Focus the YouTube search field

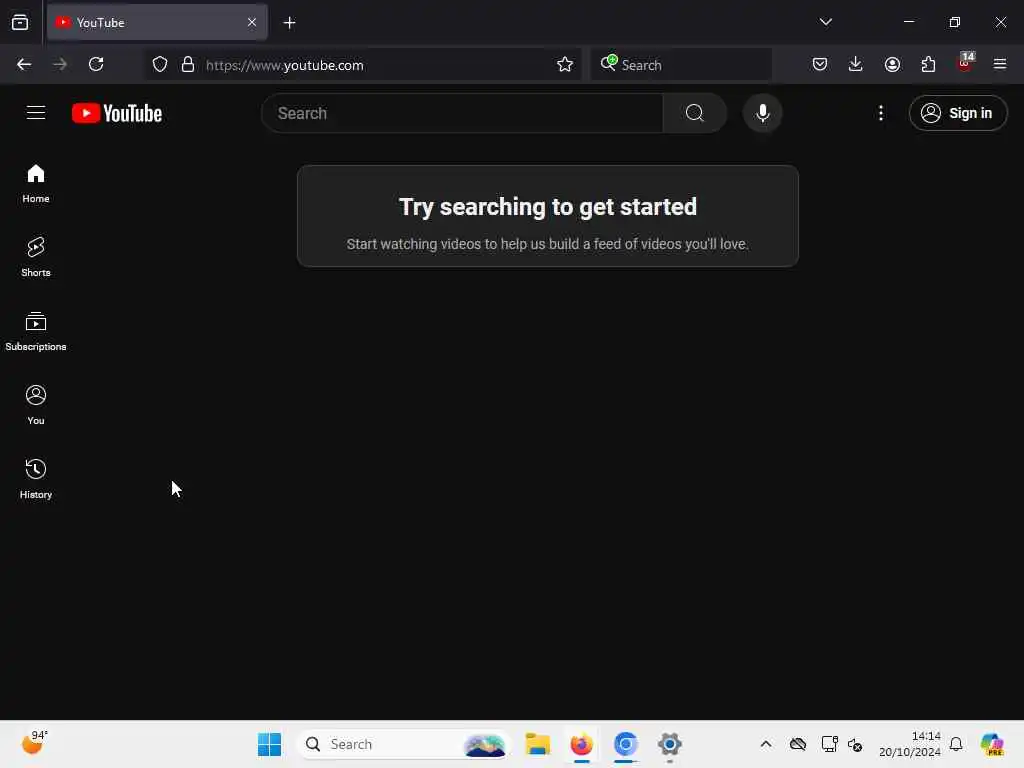462,113
